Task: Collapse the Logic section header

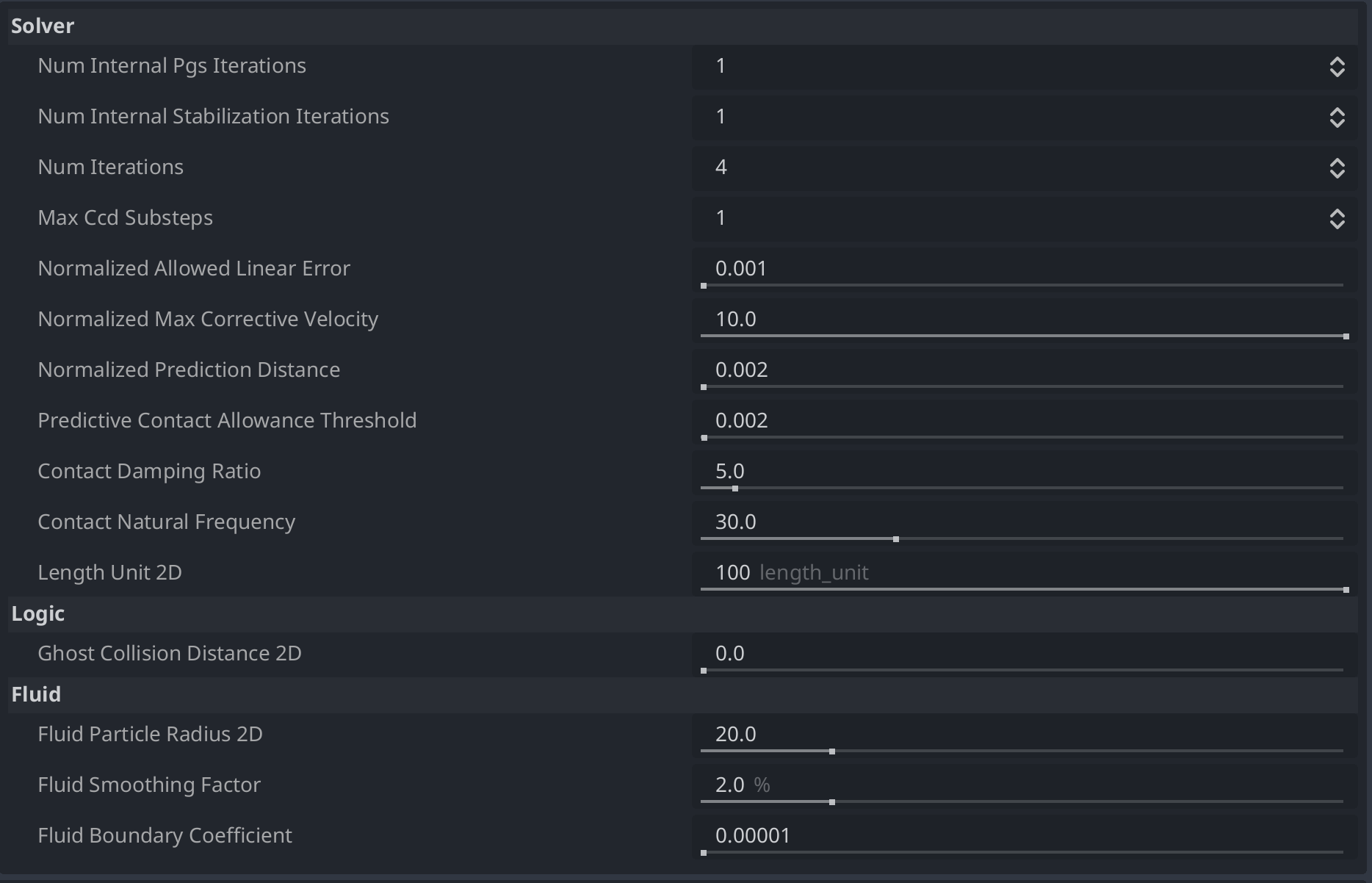Action: [x=38, y=613]
